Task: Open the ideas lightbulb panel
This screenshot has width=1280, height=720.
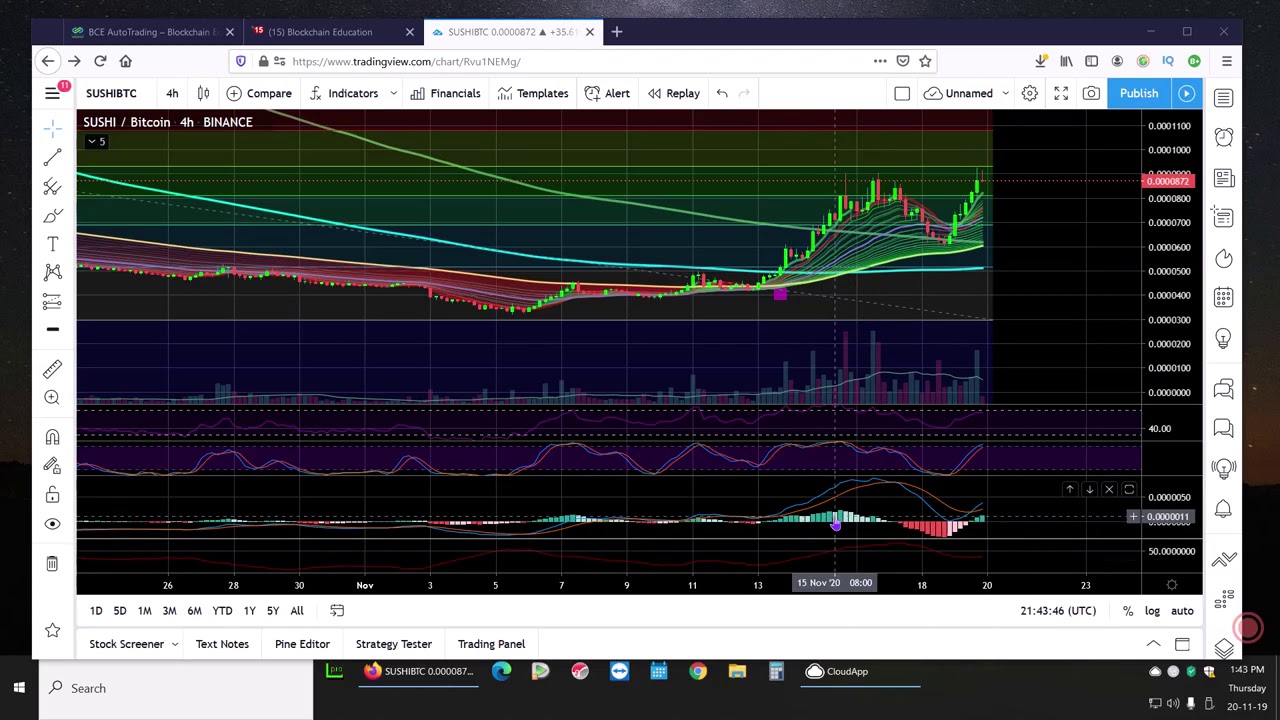Action: (x=1223, y=339)
